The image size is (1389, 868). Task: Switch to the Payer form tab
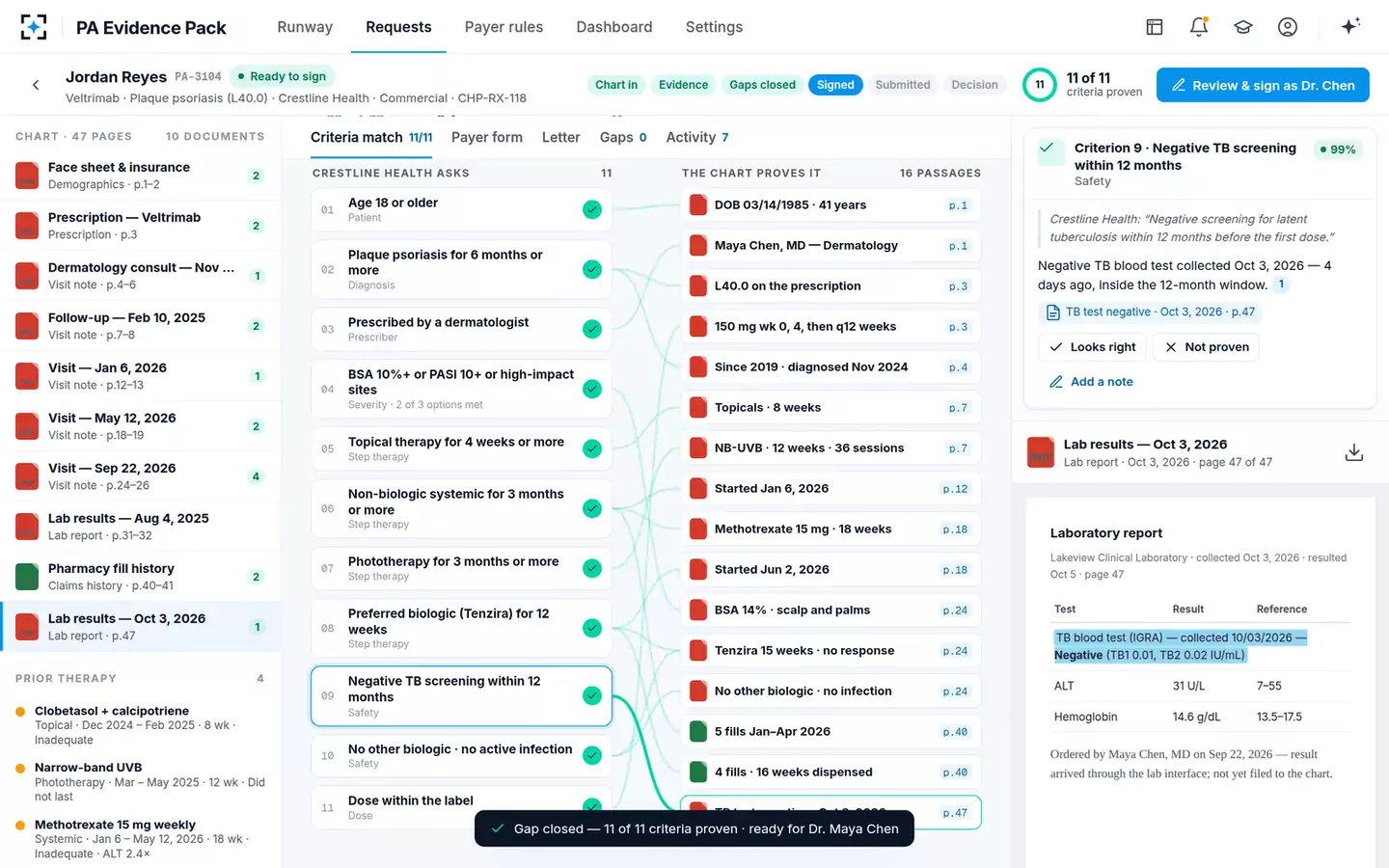[487, 137]
